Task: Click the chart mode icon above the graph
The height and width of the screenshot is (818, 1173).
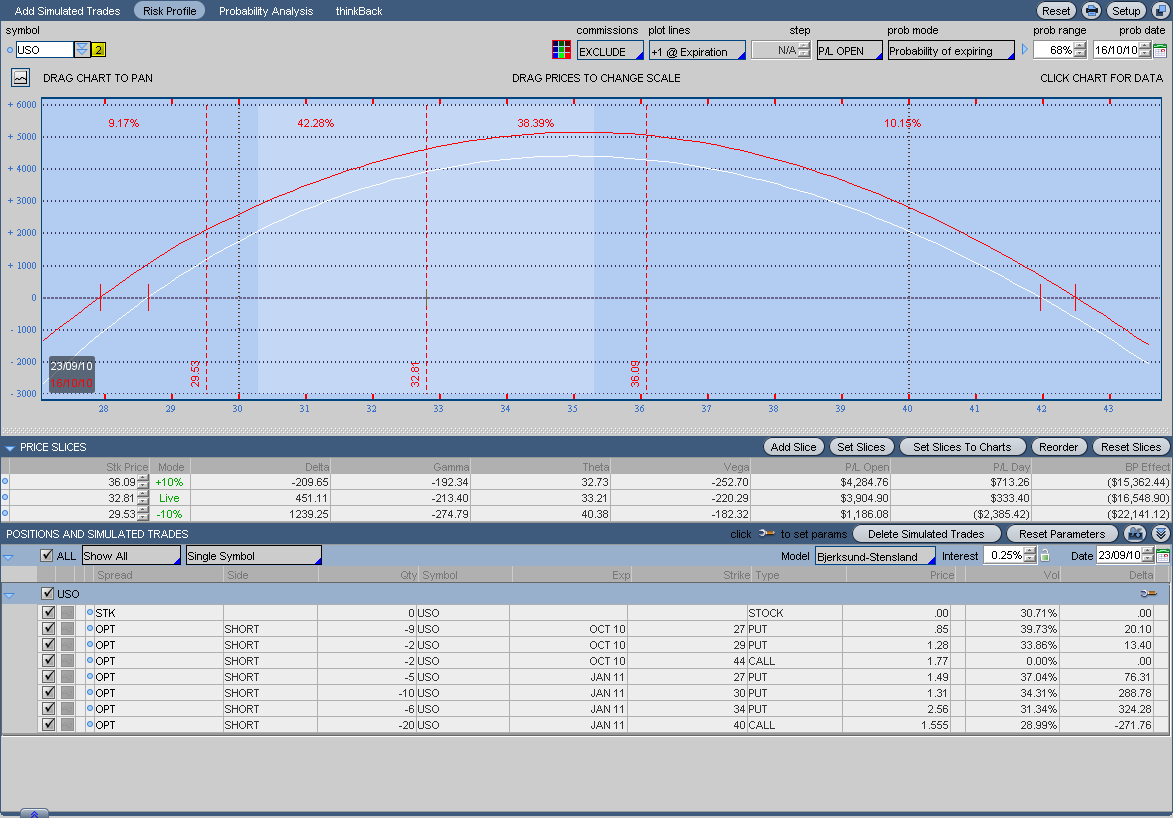Action: [x=20, y=77]
